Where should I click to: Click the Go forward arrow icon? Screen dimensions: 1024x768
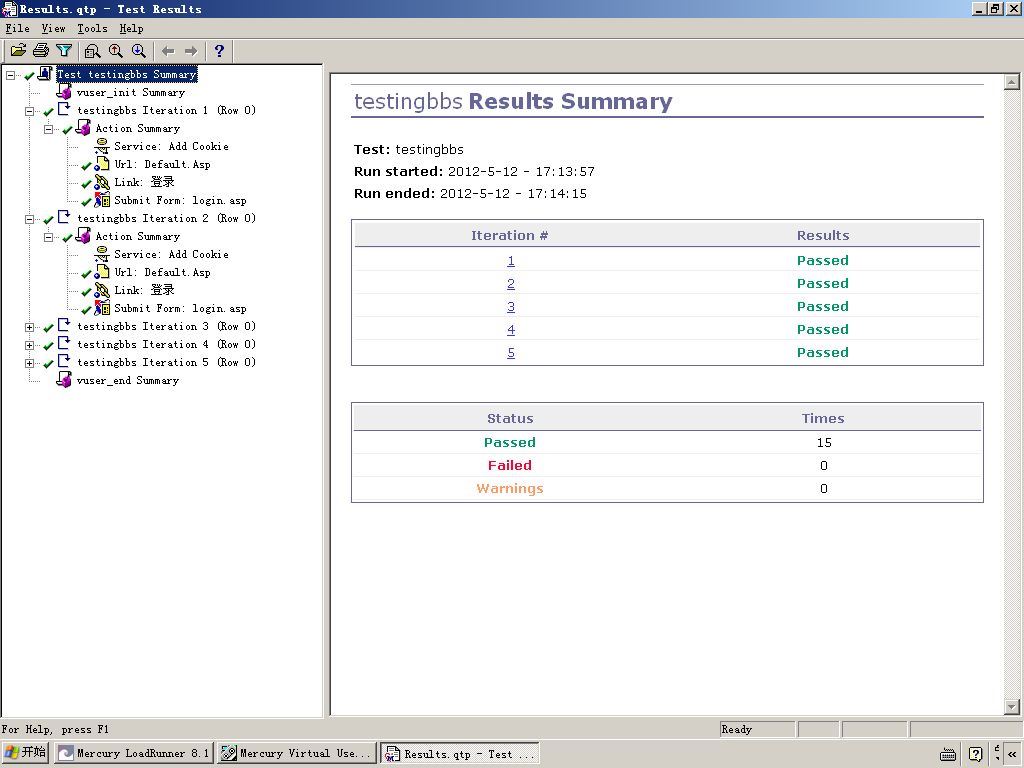click(x=191, y=51)
